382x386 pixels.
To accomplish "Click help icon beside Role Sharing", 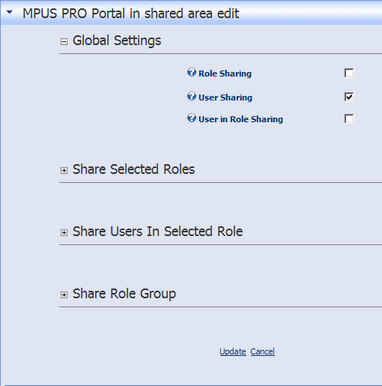I will pos(191,72).
